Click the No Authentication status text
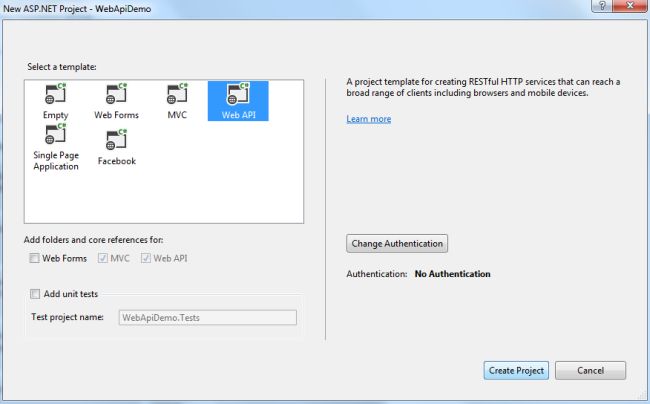Image resolution: width=650 pixels, height=404 pixels. (452, 274)
